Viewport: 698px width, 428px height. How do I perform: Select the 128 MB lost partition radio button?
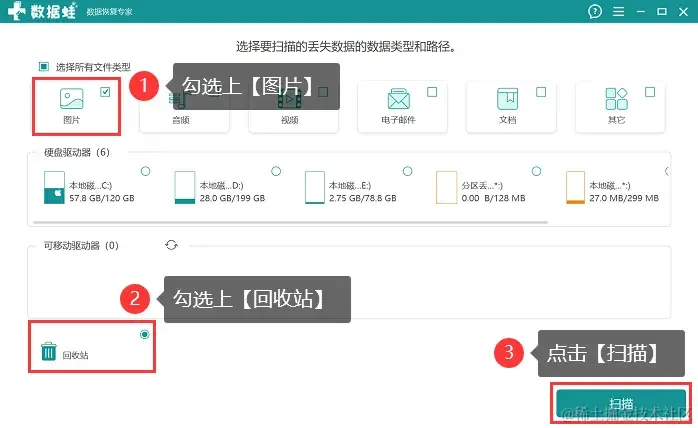click(536, 171)
